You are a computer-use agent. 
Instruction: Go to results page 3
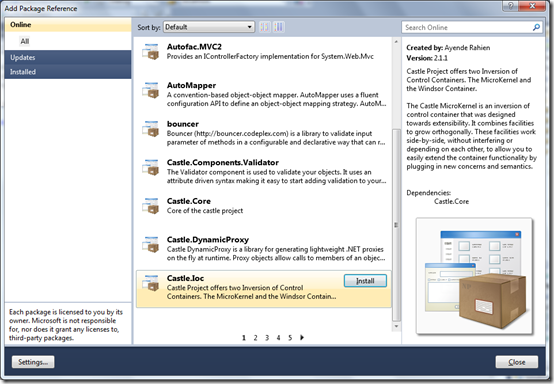(267, 338)
